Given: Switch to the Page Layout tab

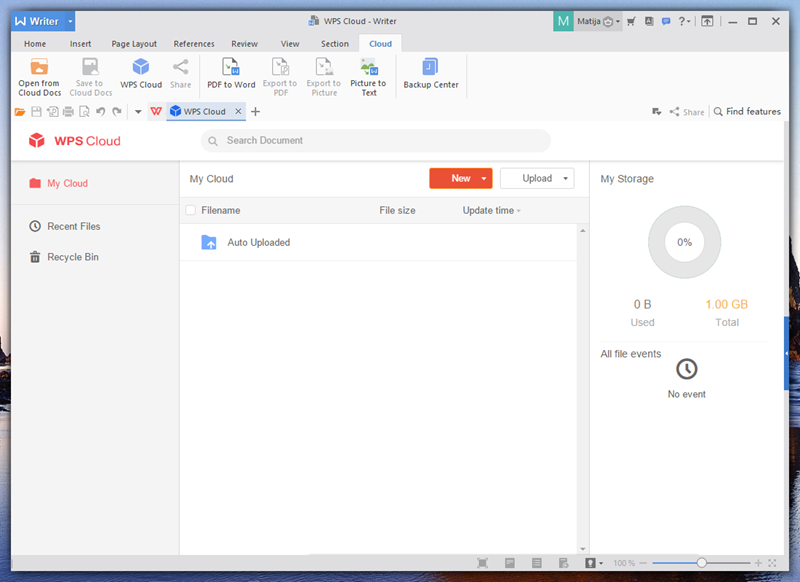Looking at the screenshot, I should tap(134, 44).
